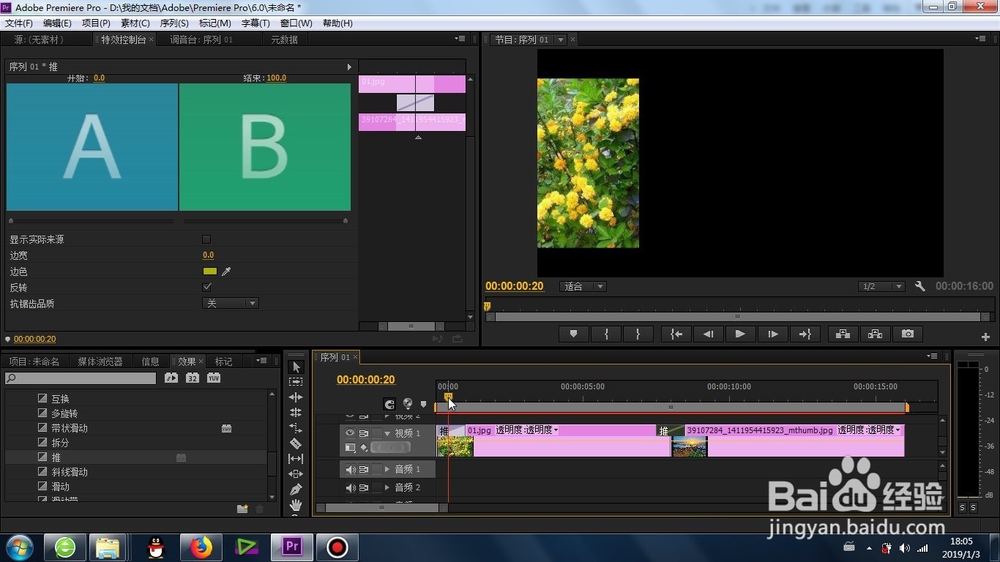Viewport: 1000px width, 562px height.
Task: Open anti-aliasing quality dropdown
Action: pos(230,303)
